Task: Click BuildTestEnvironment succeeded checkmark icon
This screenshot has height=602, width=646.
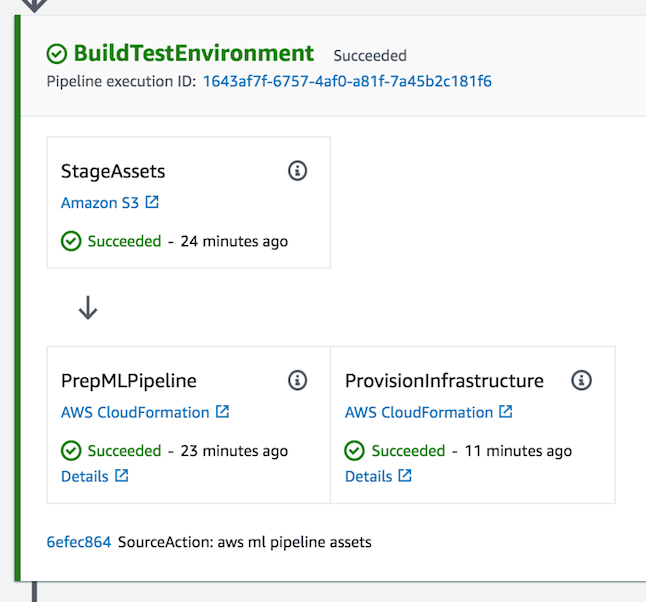Action: point(57,54)
